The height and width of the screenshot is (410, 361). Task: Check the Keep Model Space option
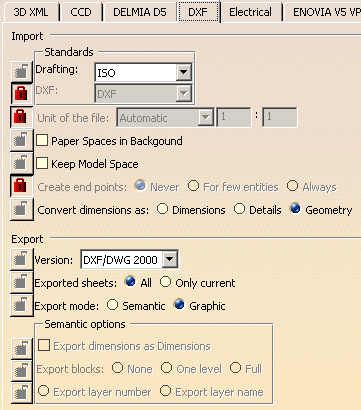[42, 163]
